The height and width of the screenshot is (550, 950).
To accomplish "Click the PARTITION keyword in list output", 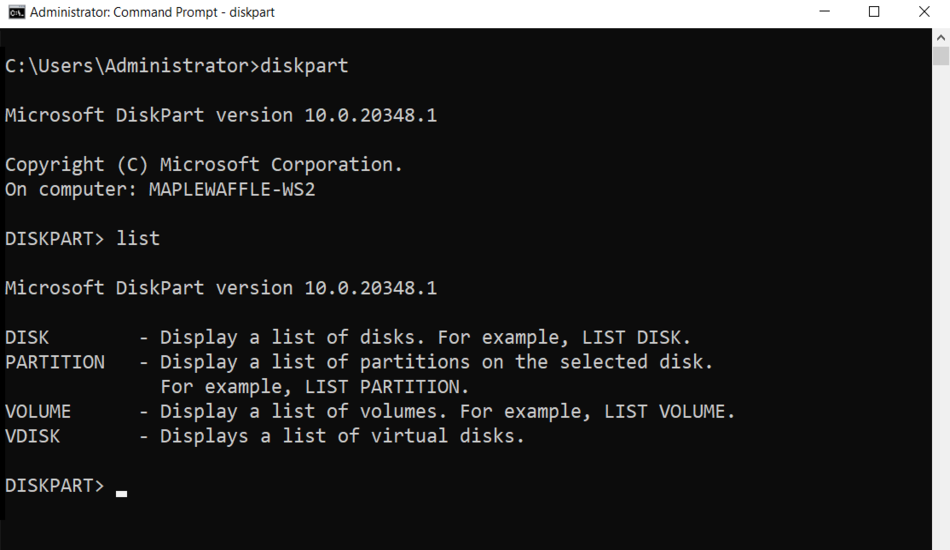I will pyautogui.click(x=55, y=362).
